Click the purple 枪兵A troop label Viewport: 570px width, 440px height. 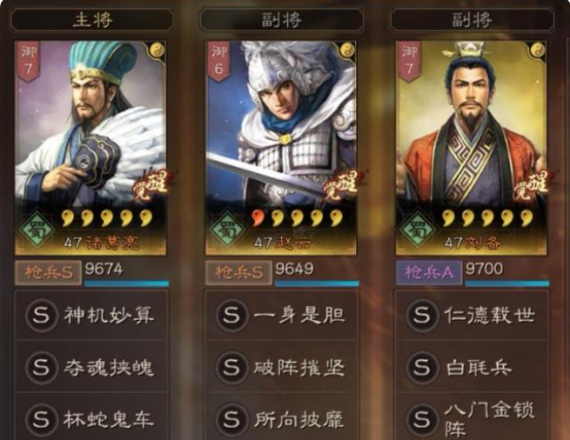click(x=429, y=272)
